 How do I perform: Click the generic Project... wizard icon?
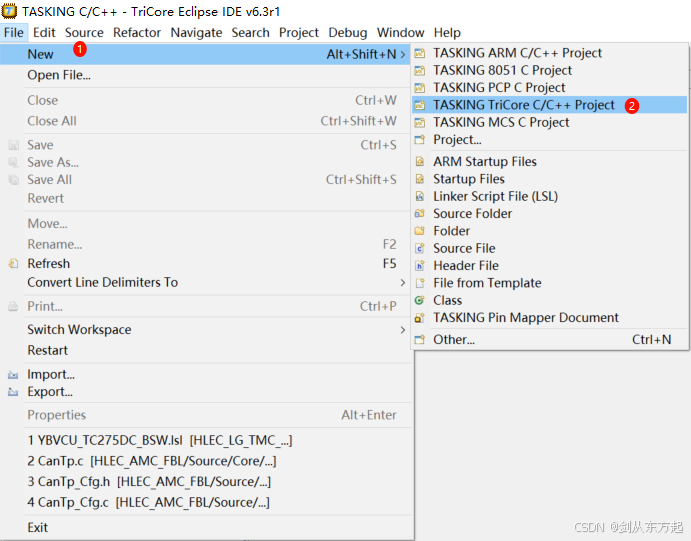click(420, 140)
